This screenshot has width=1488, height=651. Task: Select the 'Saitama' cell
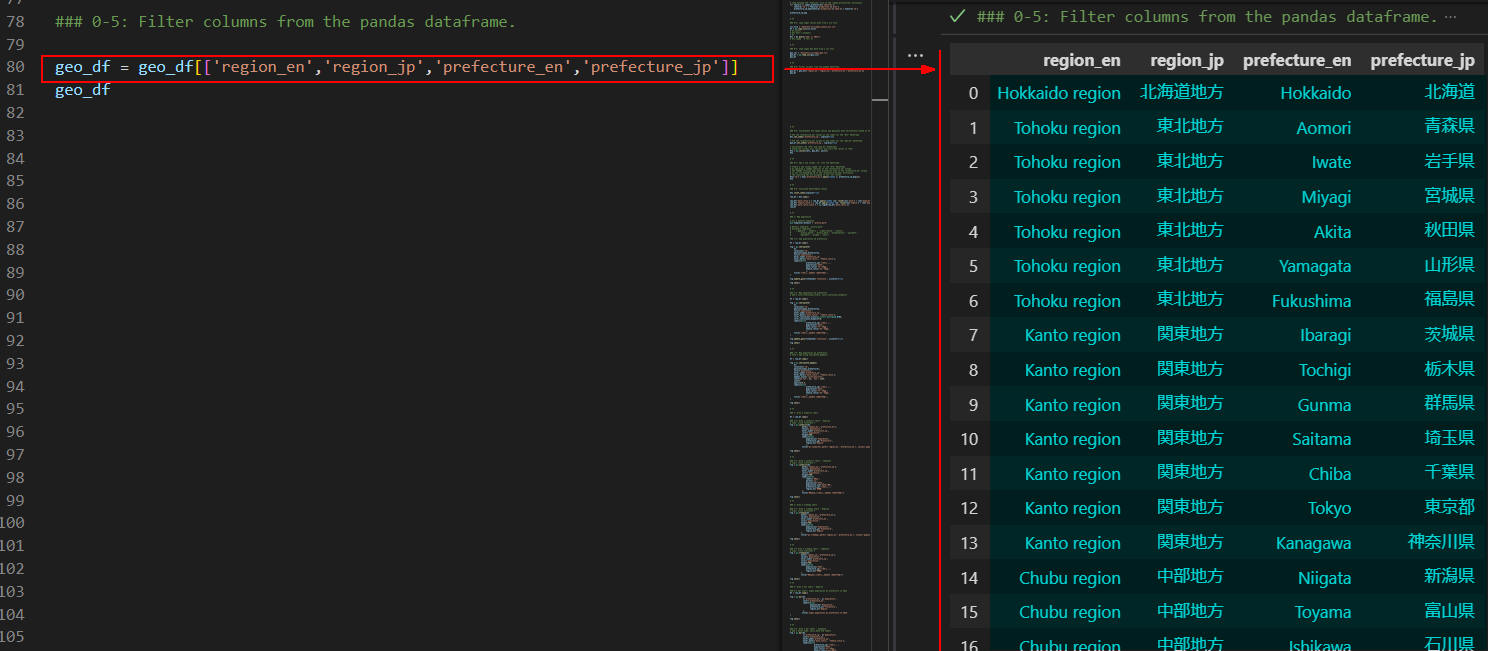pyautogui.click(x=1320, y=439)
